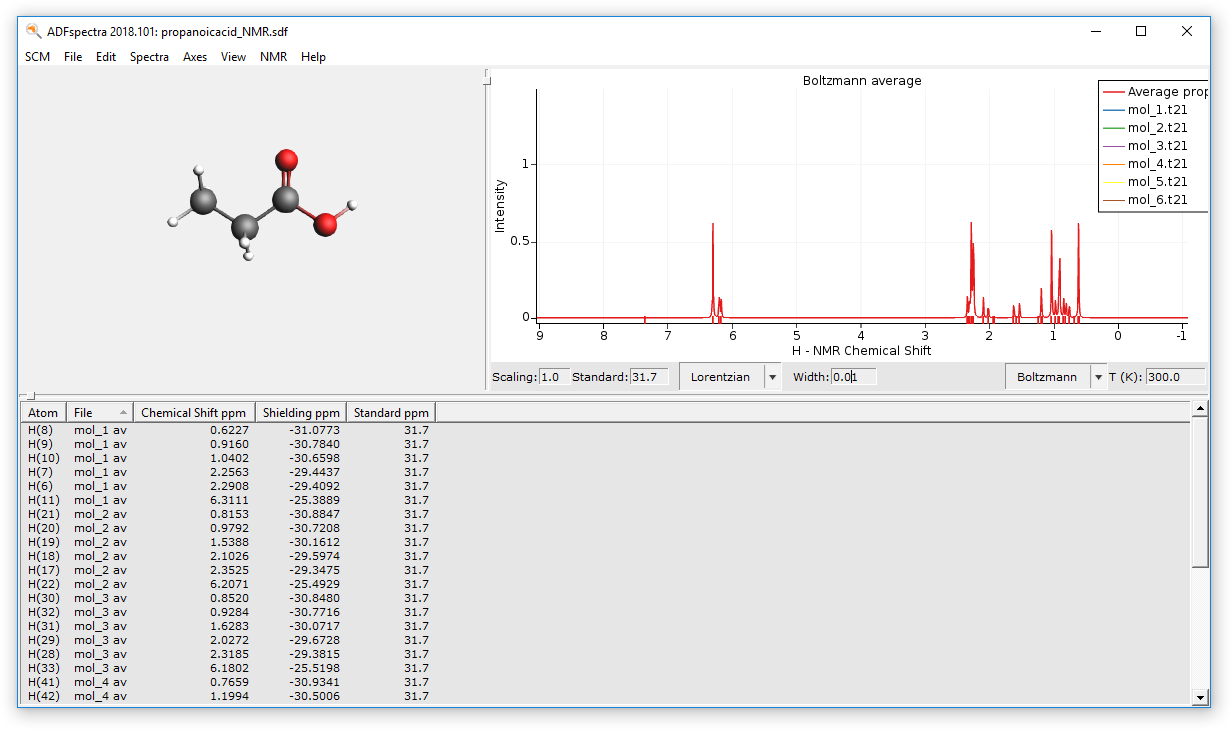Select the Lorentzian broadening button
The width and height of the screenshot is (1232, 730).
click(721, 377)
